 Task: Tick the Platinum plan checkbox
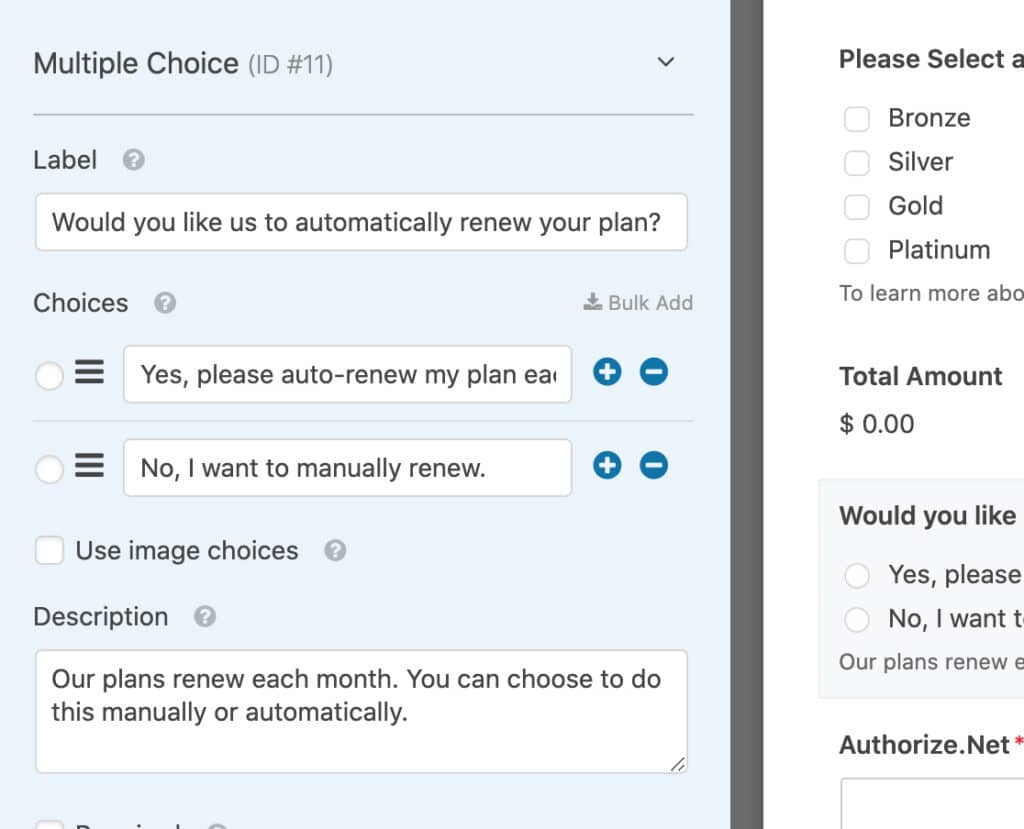pyautogui.click(x=857, y=251)
